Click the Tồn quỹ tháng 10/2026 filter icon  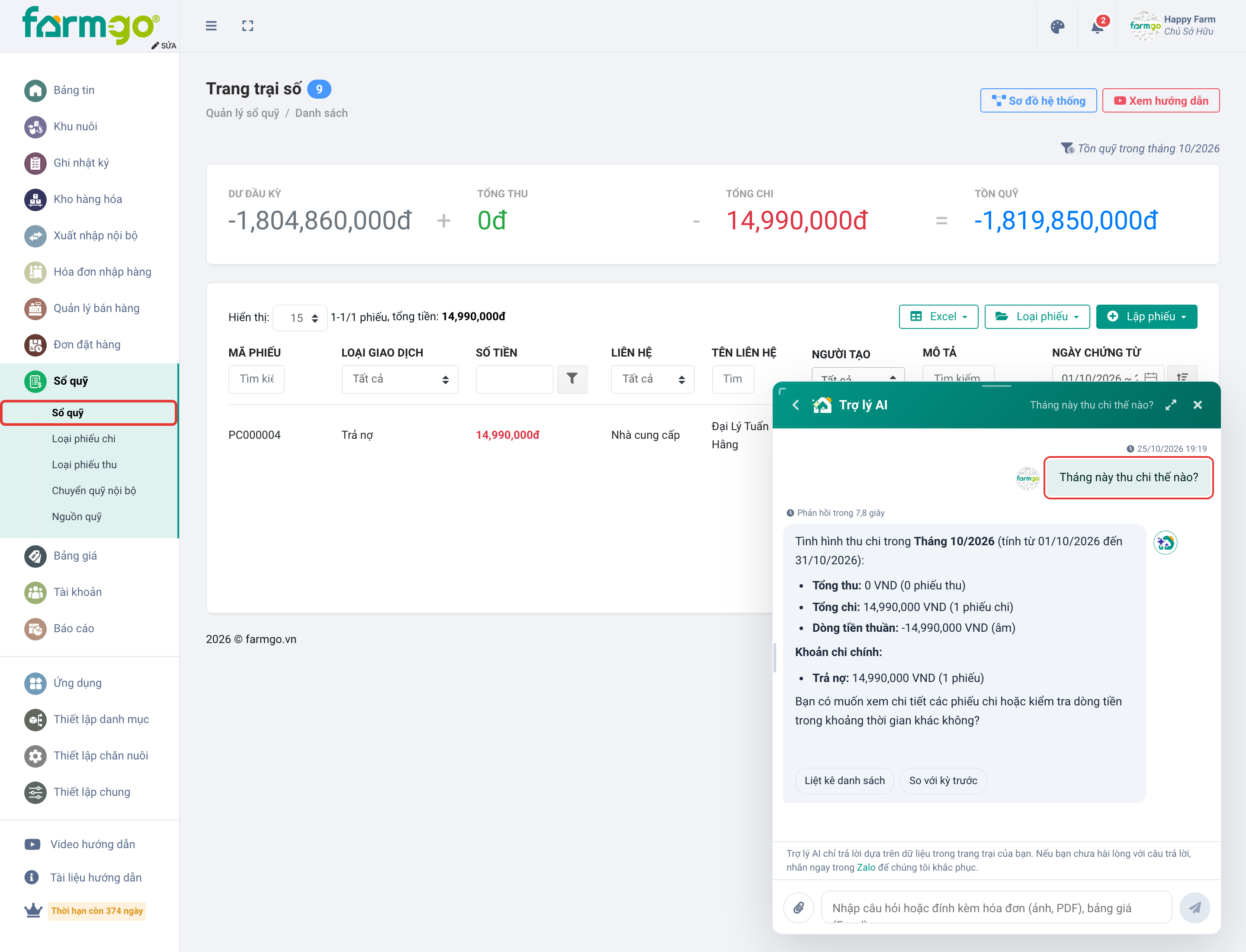pos(1067,148)
